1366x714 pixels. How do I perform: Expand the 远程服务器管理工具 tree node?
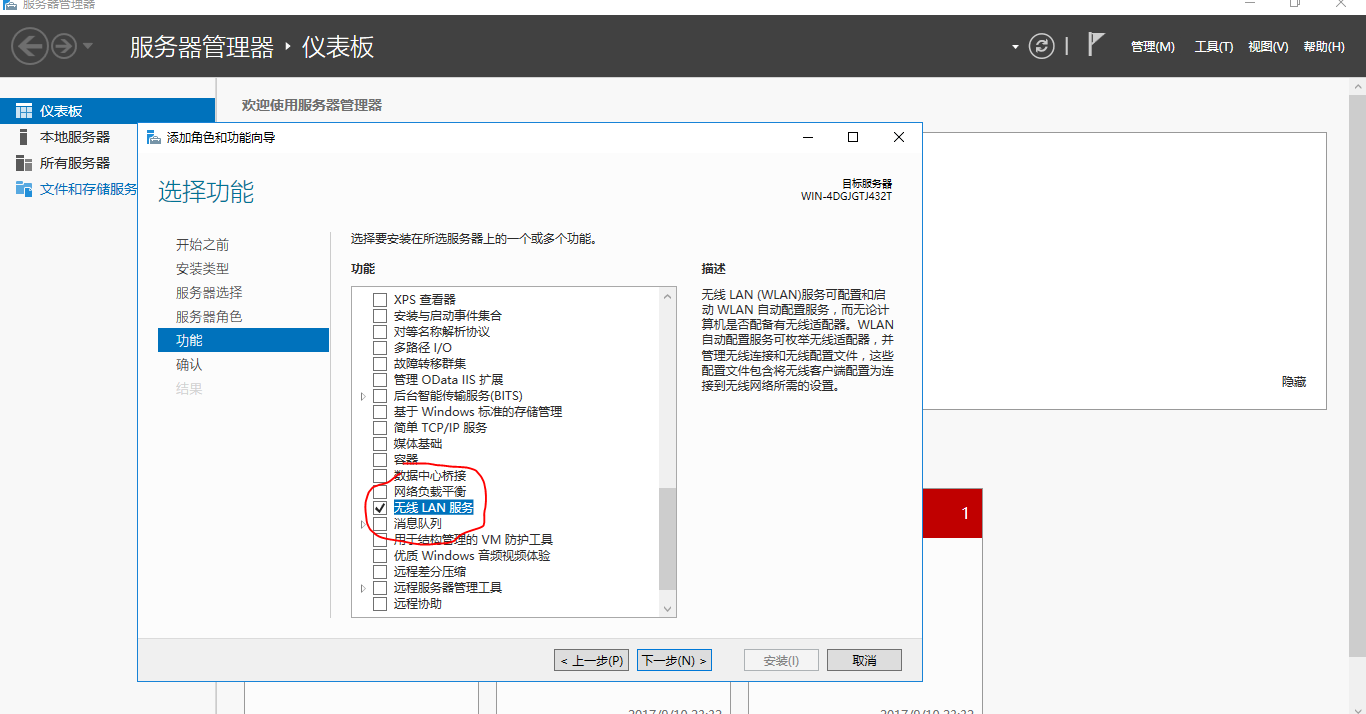363,588
